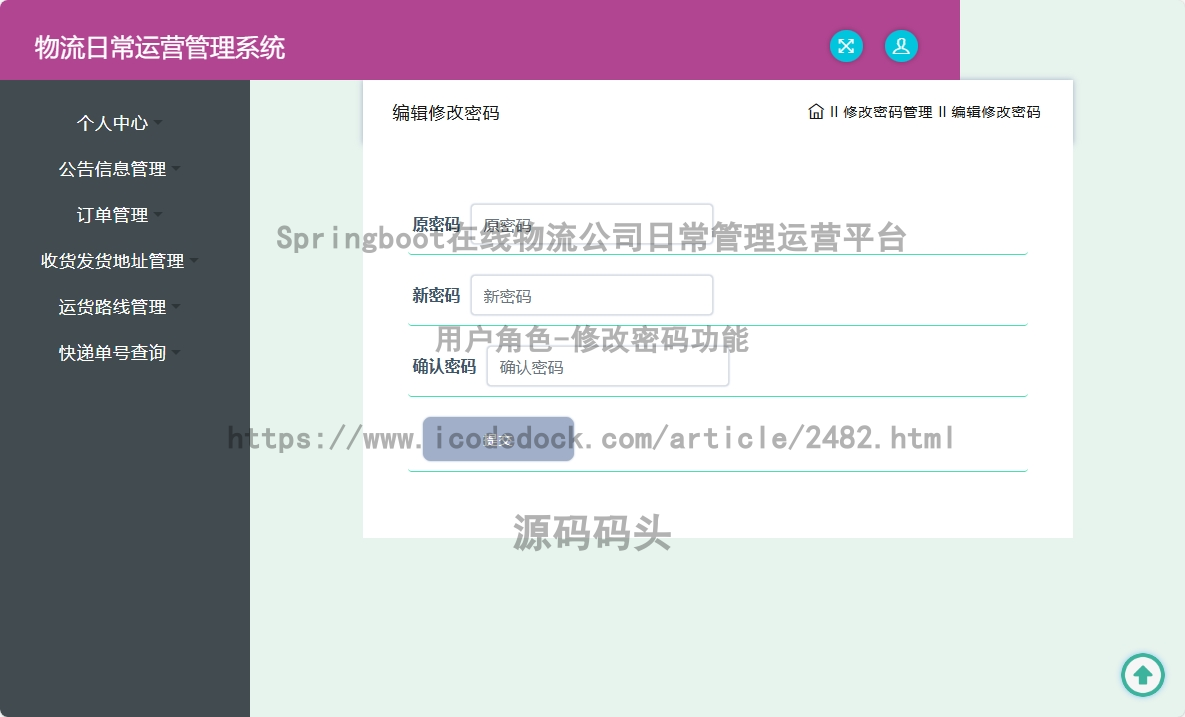Click the dropdown arrow beside 订单管理
The width and height of the screenshot is (1185, 717).
pos(158,215)
